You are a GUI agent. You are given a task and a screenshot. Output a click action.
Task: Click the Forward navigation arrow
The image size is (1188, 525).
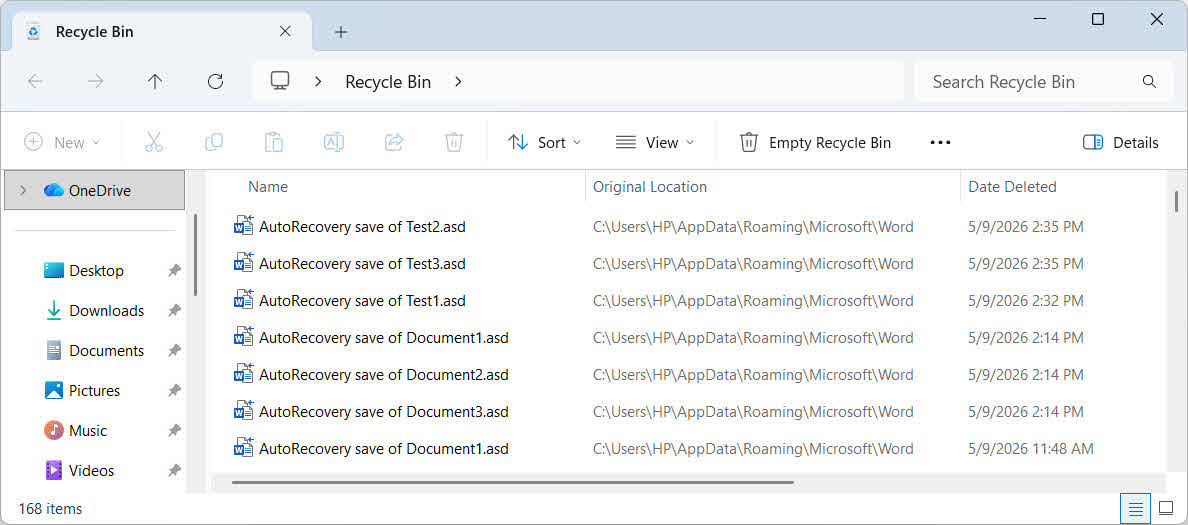click(95, 82)
